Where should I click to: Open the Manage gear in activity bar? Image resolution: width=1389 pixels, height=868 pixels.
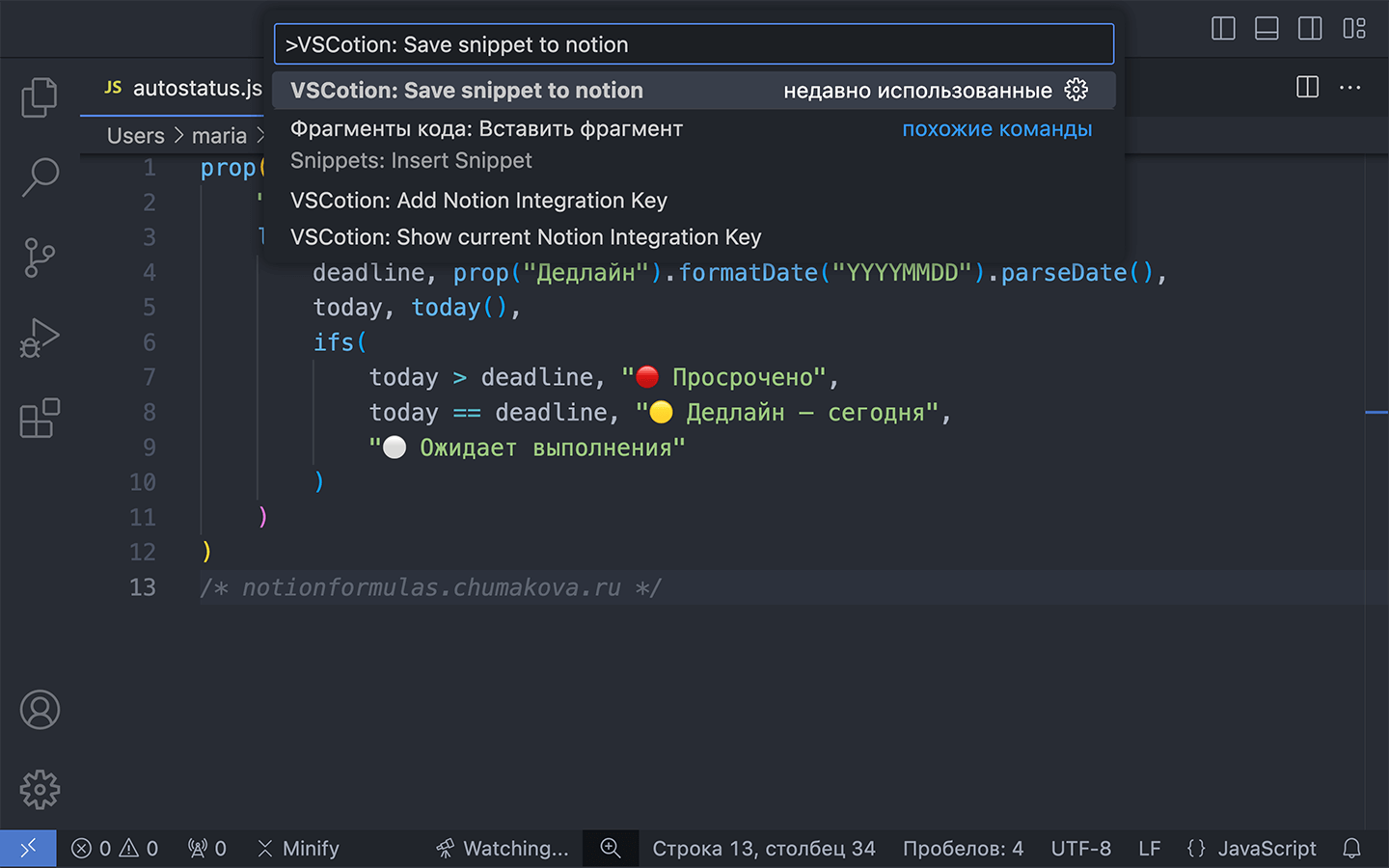tap(40, 790)
